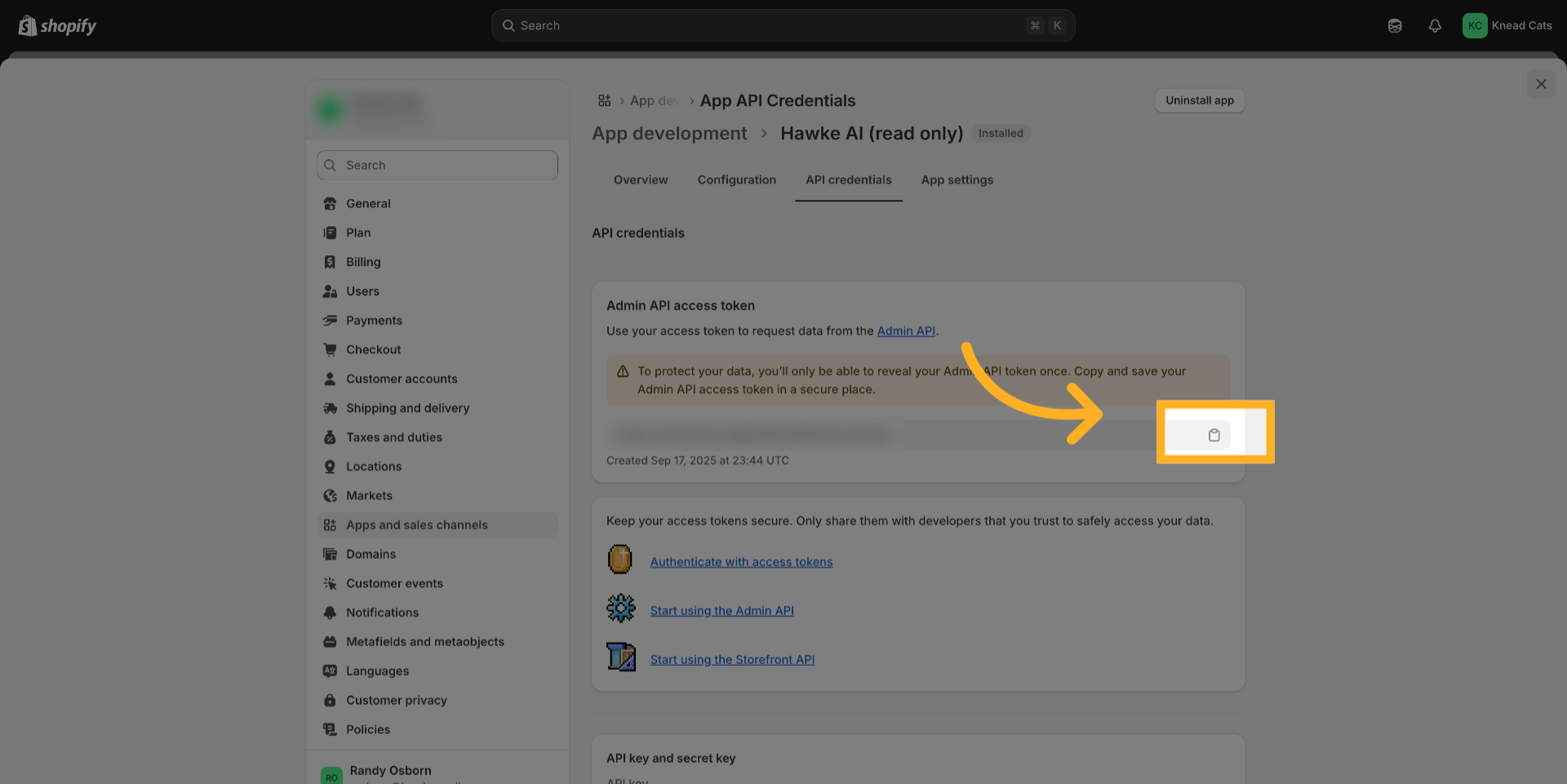Click the Sidekick icon in top bar

(x=1394, y=26)
